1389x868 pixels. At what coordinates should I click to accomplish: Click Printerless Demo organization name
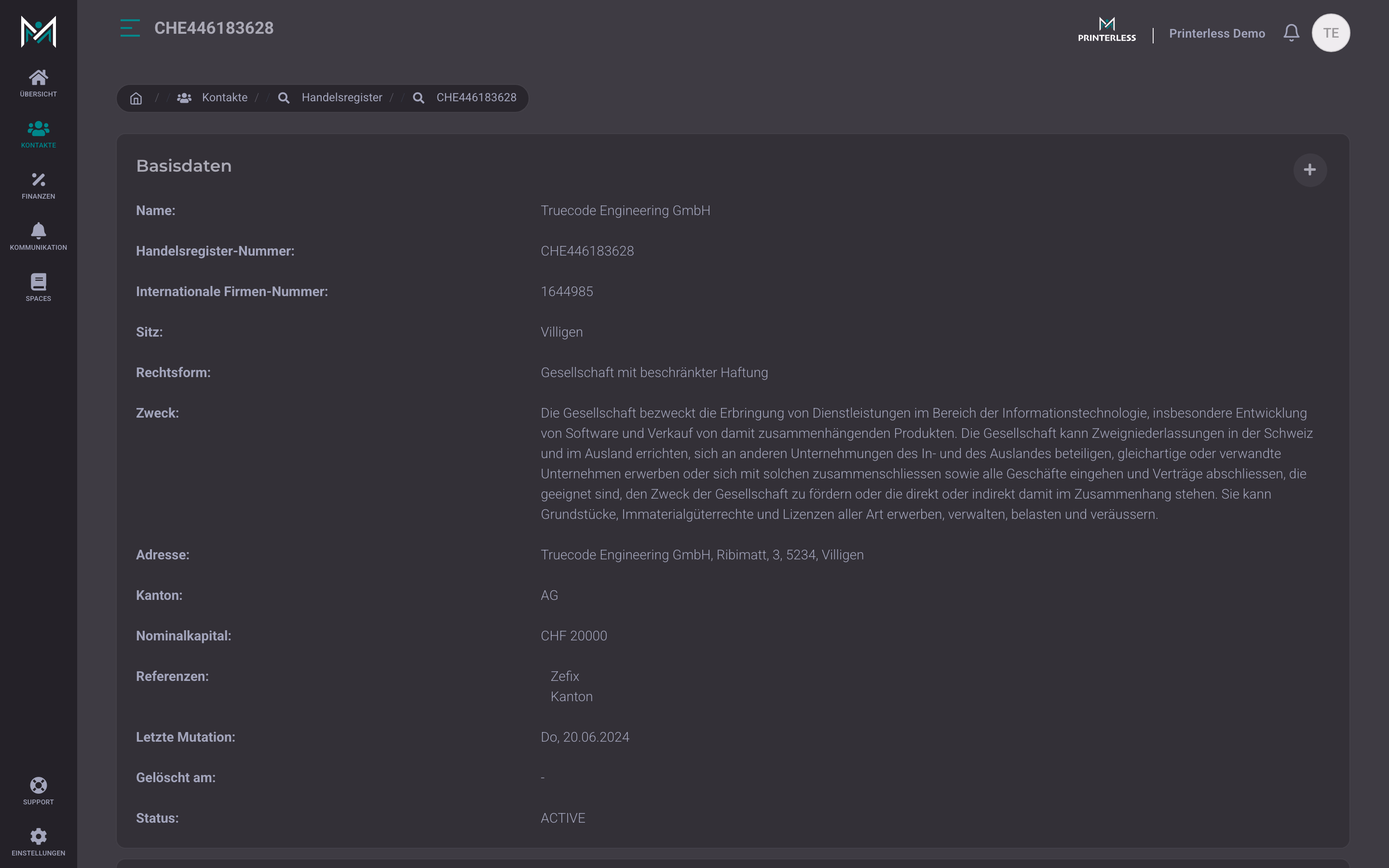point(1217,33)
